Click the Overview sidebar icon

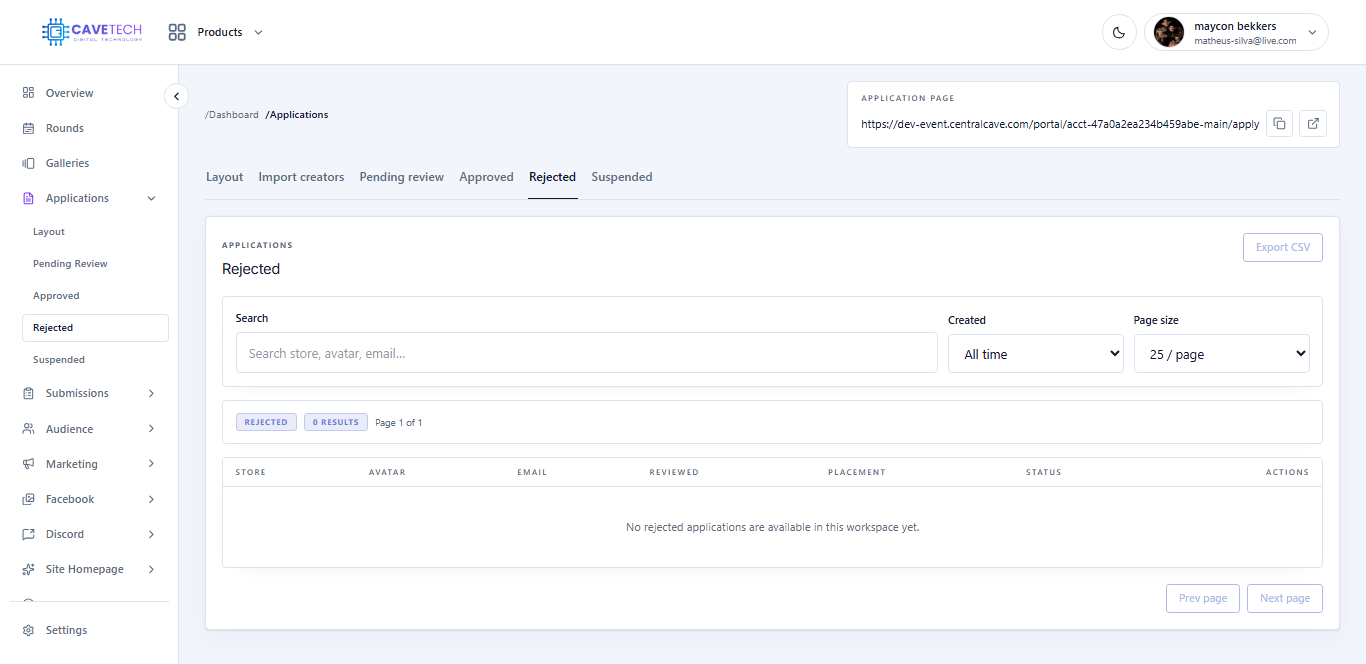pos(28,93)
